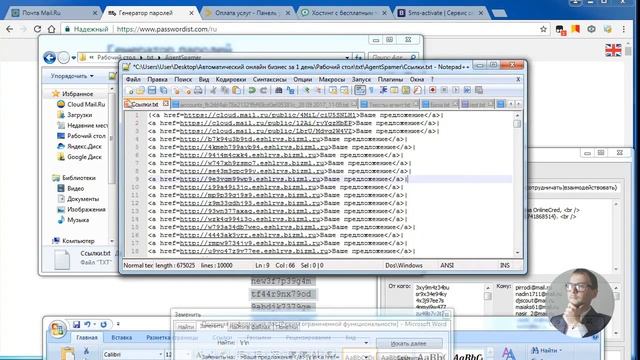Open the Кодировки menu in Notepad++

[x=231, y=79]
